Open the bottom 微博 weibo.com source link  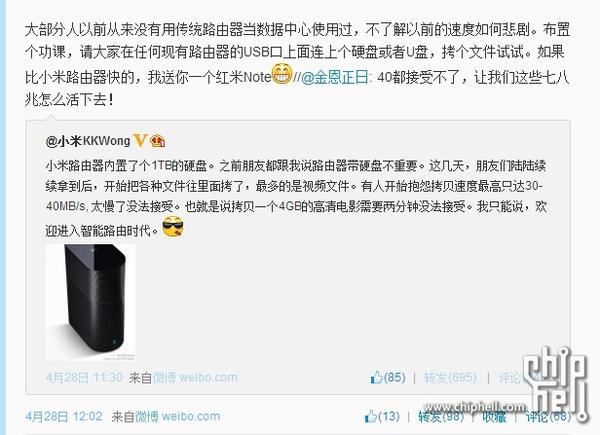click(x=178, y=416)
